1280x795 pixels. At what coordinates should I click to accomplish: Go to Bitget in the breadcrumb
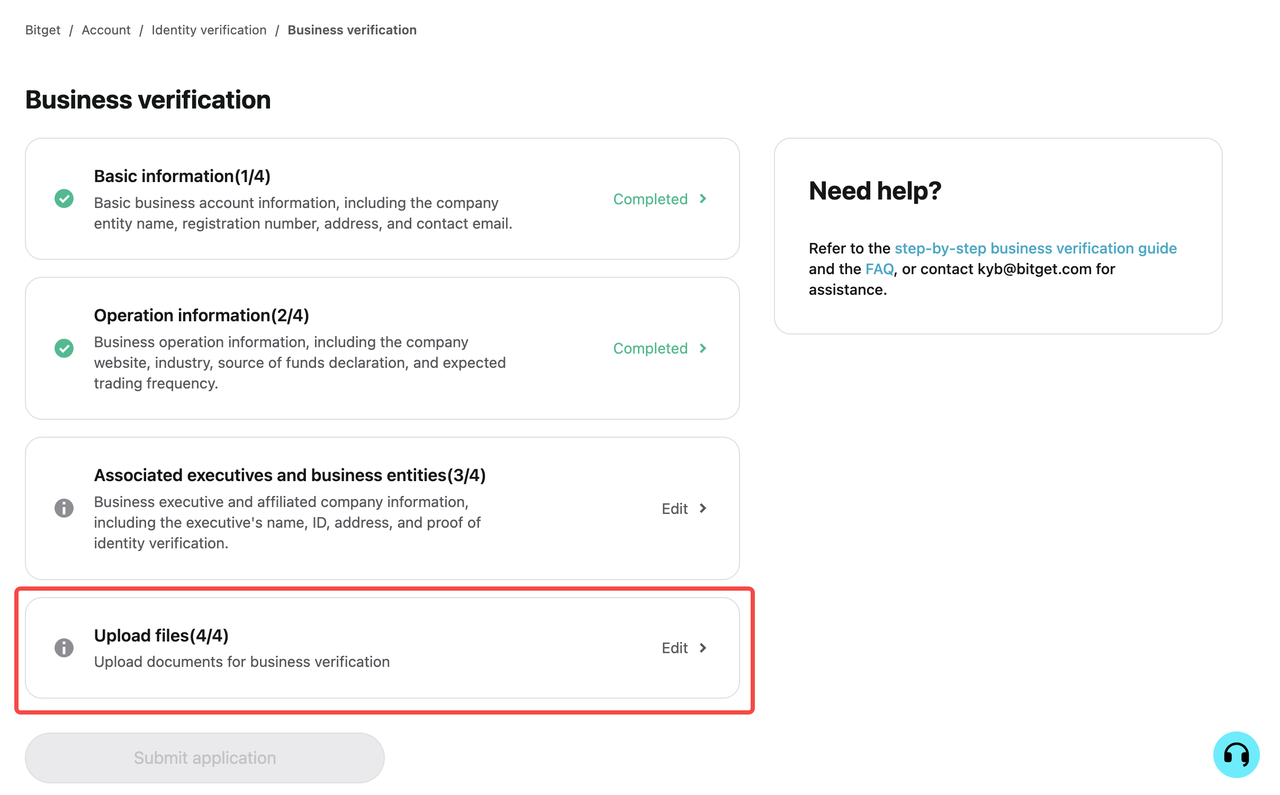click(x=43, y=30)
